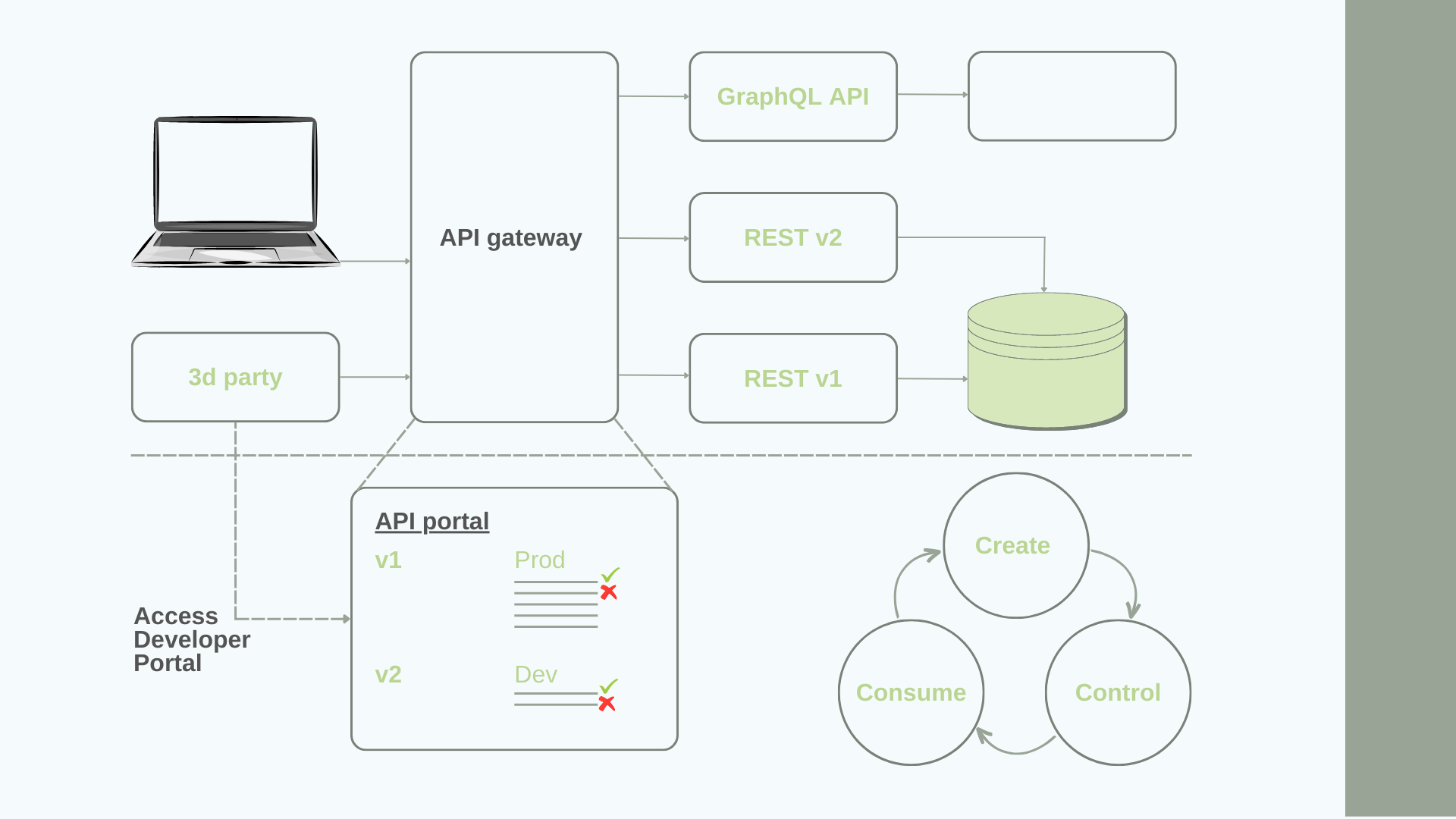Screen dimensions: 1456x819
Task: Open the GraphQL API box
Action: (x=792, y=96)
